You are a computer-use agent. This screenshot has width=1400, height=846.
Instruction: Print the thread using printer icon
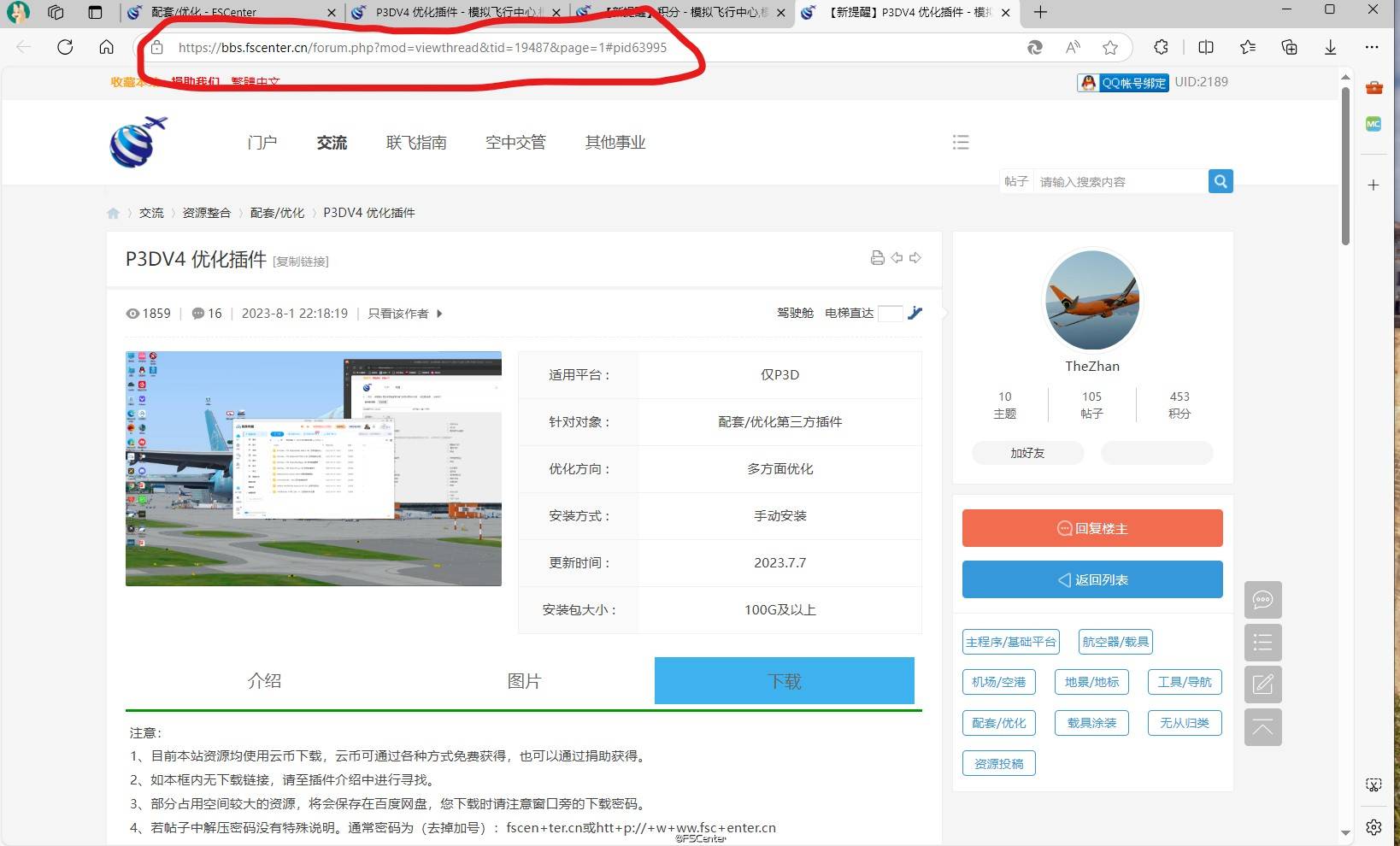[x=877, y=258]
